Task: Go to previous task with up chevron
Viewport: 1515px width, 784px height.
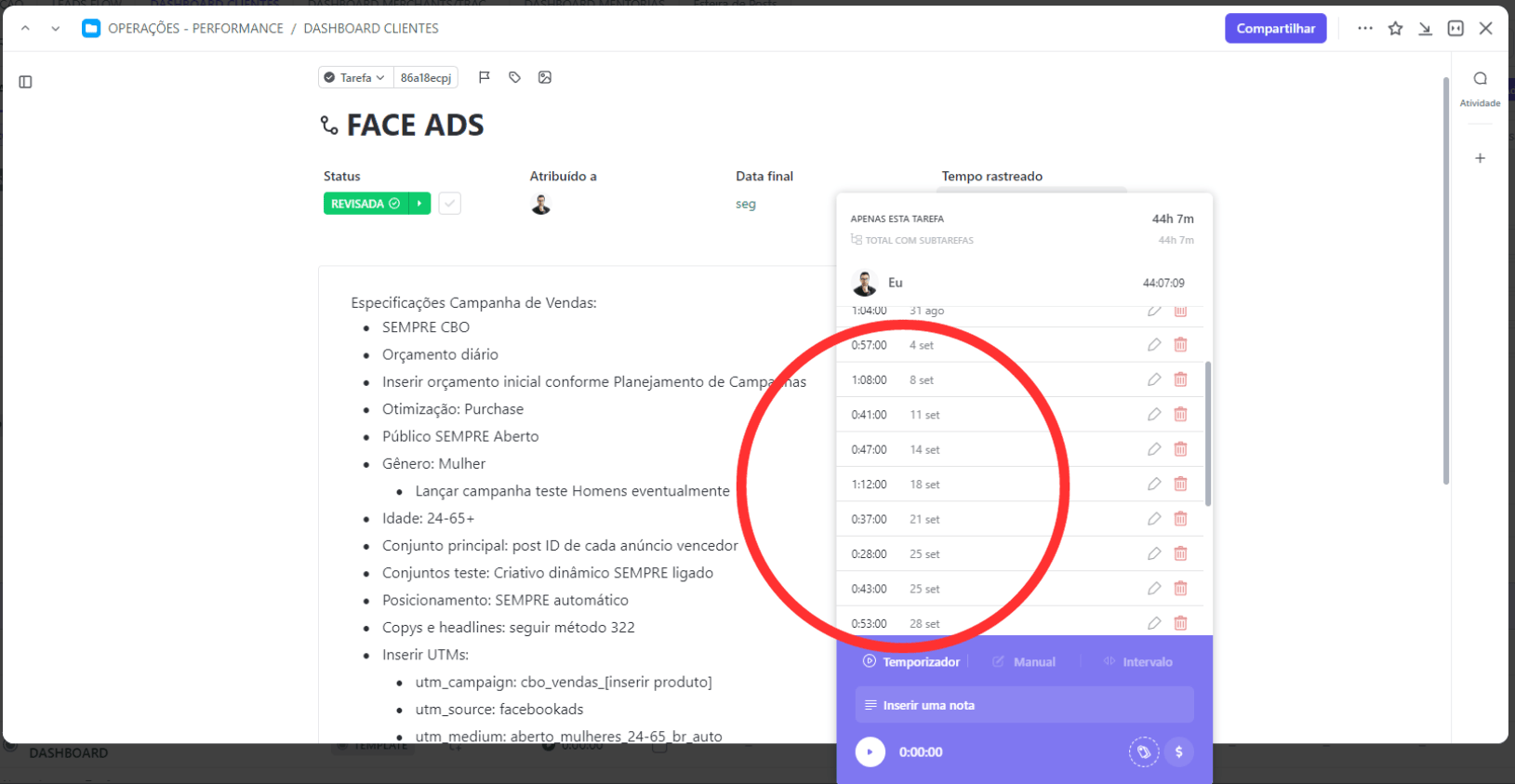Action: [x=25, y=29]
